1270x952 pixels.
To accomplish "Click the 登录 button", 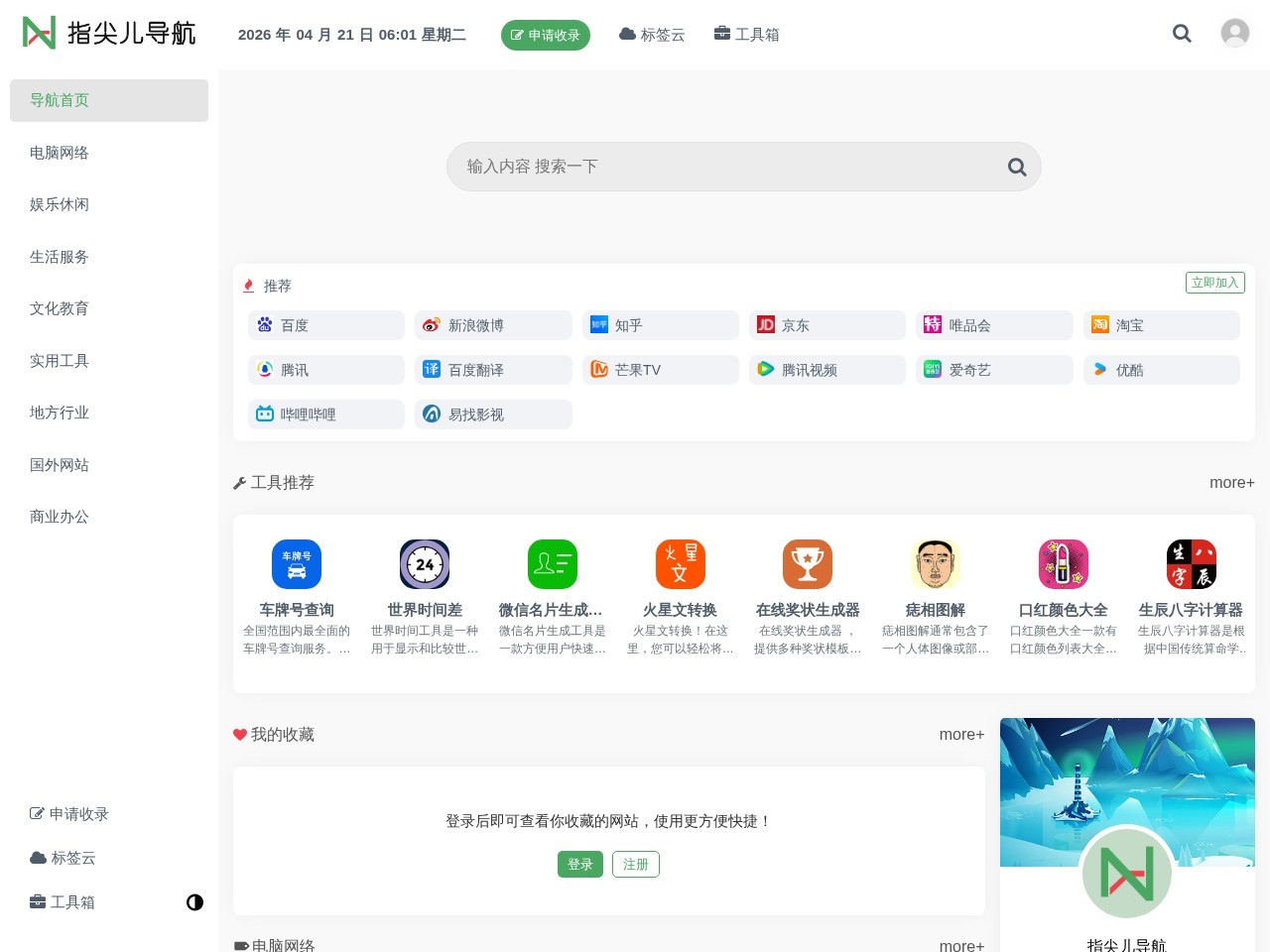I will 579,864.
